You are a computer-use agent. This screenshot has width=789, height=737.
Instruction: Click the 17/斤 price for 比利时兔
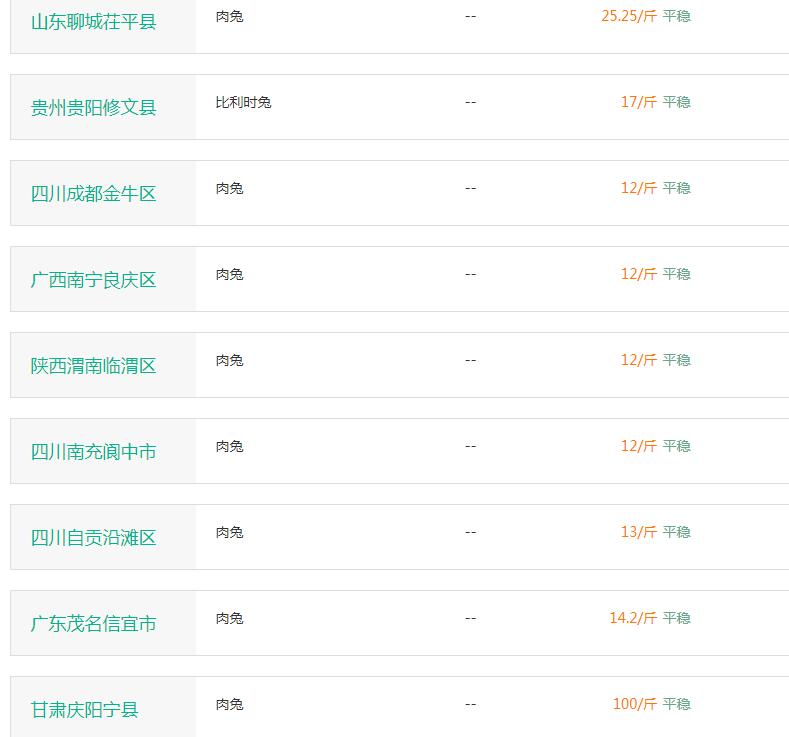(639, 102)
